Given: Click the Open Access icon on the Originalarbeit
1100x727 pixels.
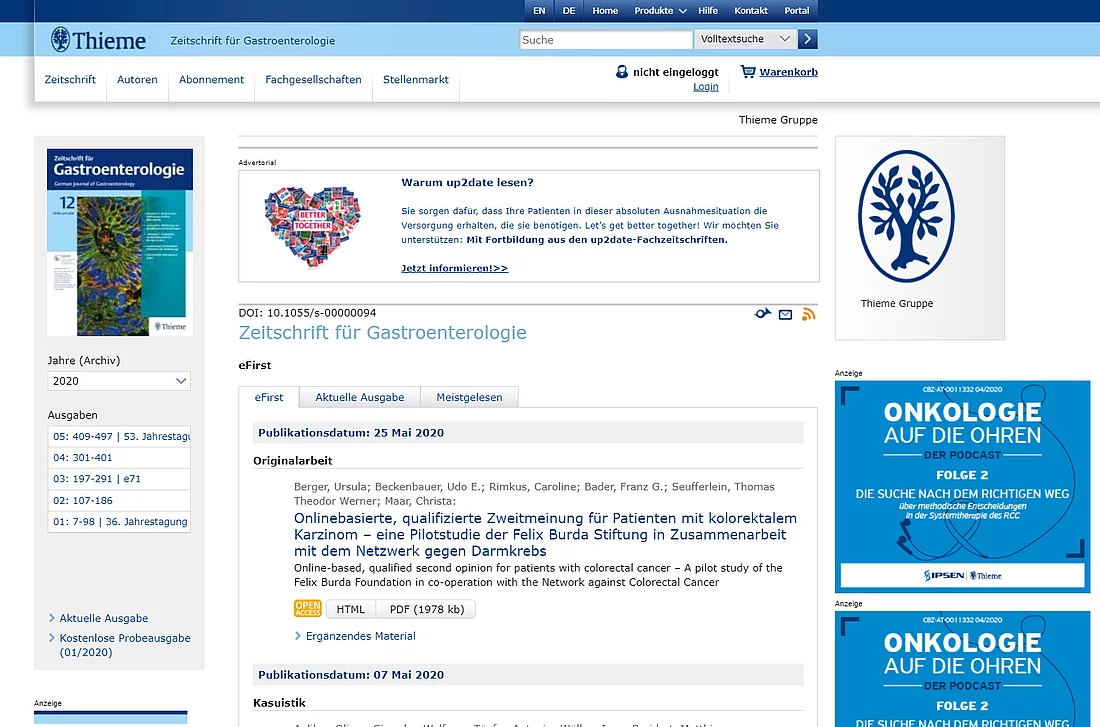Looking at the screenshot, I should pyautogui.click(x=307, y=608).
